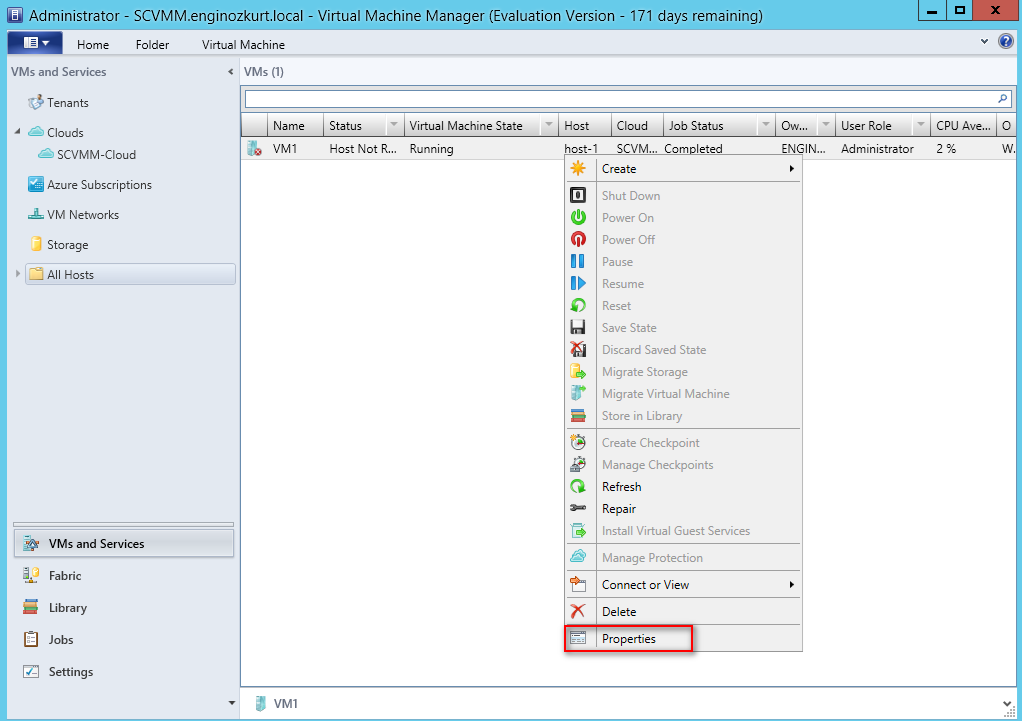Open the Virtual Machine State filter dropdown
This screenshot has width=1022, height=721.
pos(549,125)
